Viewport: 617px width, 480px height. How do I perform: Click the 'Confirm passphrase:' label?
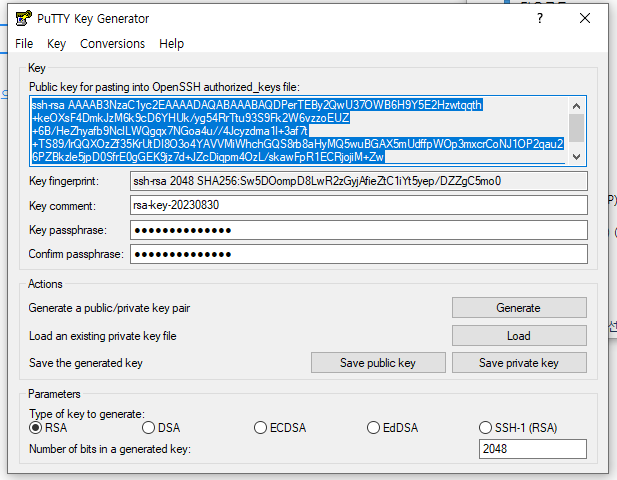(x=76, y=254)
